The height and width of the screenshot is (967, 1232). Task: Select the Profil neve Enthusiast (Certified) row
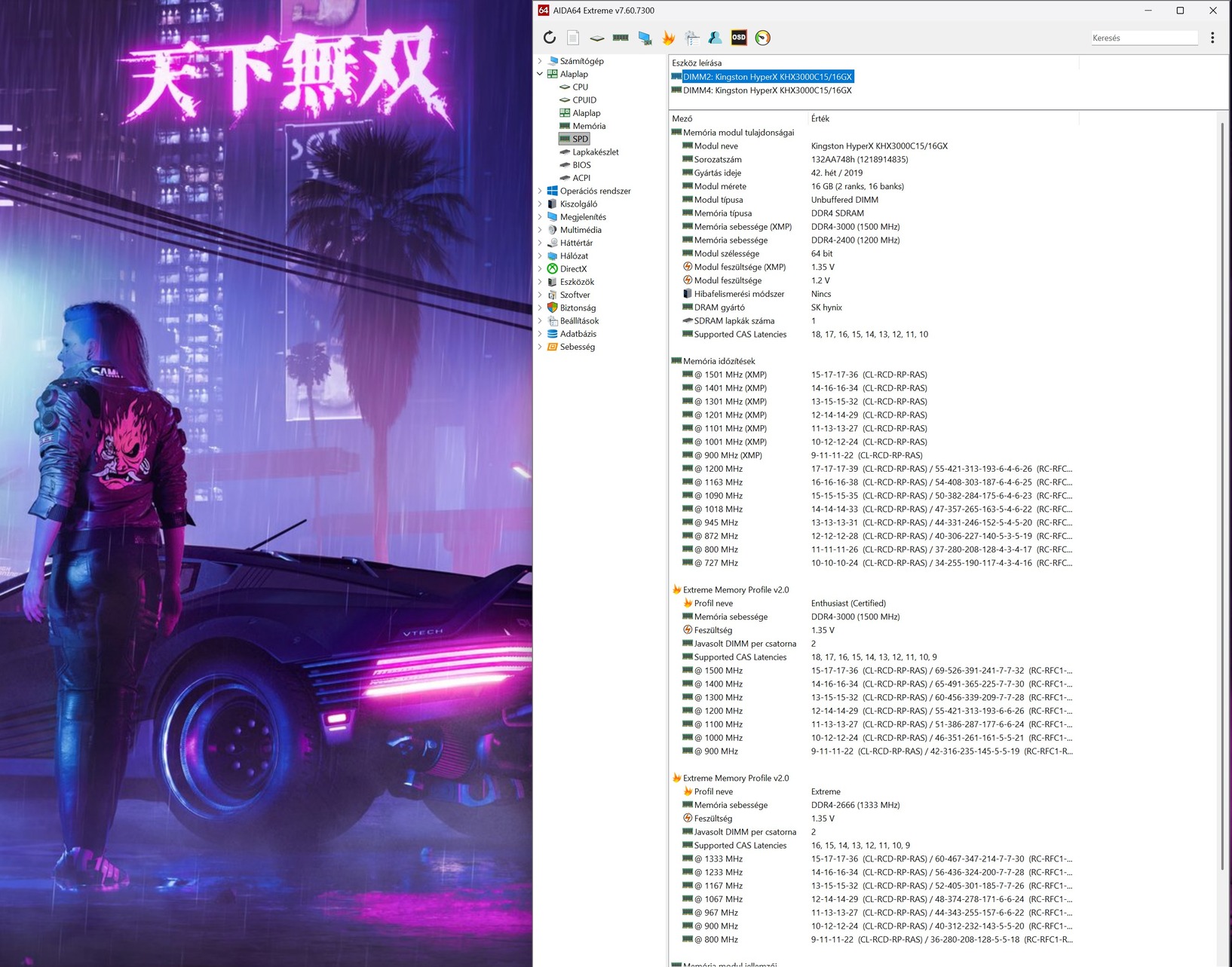874,603
